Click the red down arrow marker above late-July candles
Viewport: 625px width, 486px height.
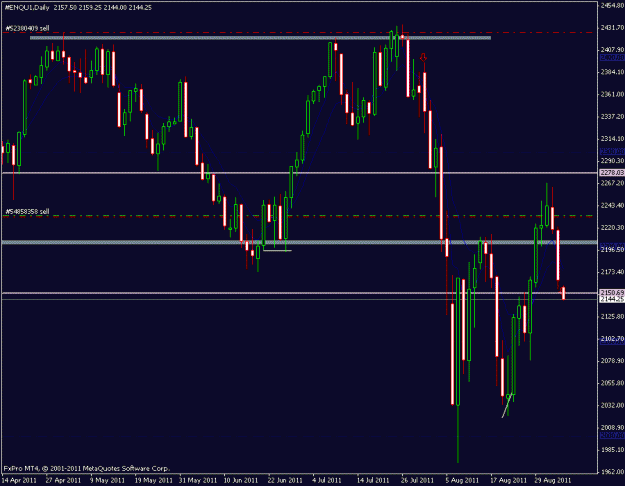click(x=424, y=58)
